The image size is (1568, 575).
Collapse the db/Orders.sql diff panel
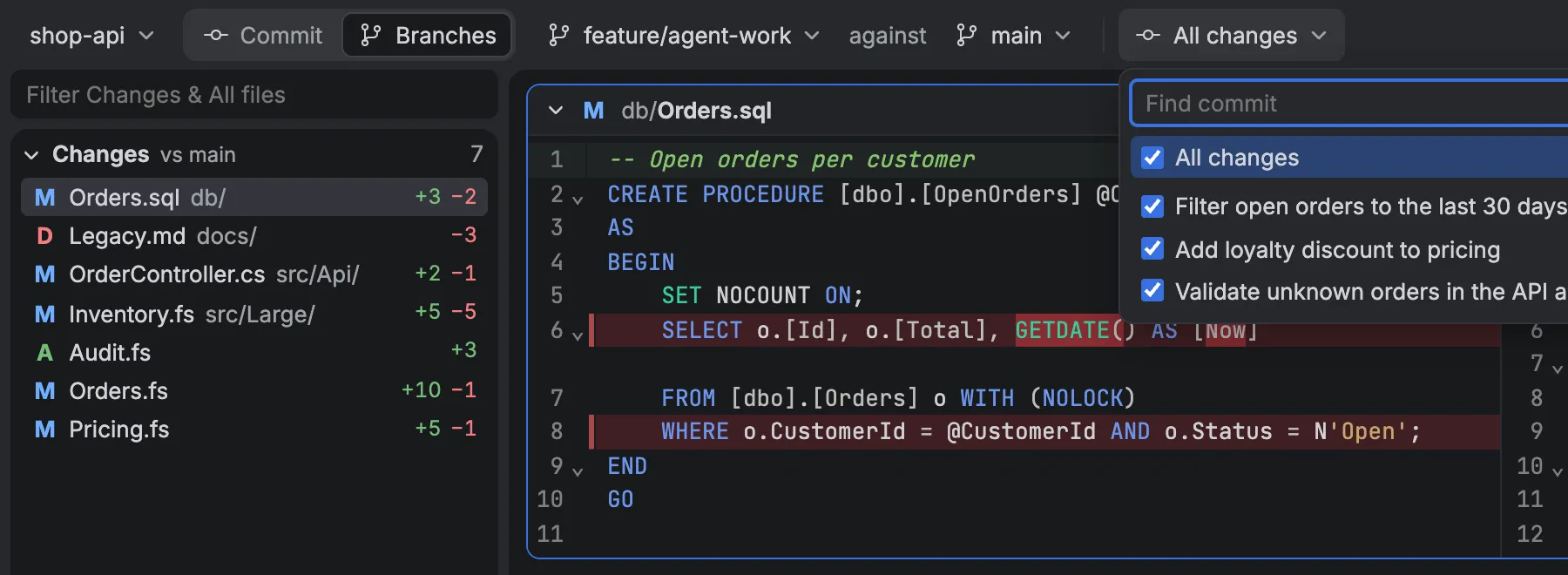tap(556, 111)
